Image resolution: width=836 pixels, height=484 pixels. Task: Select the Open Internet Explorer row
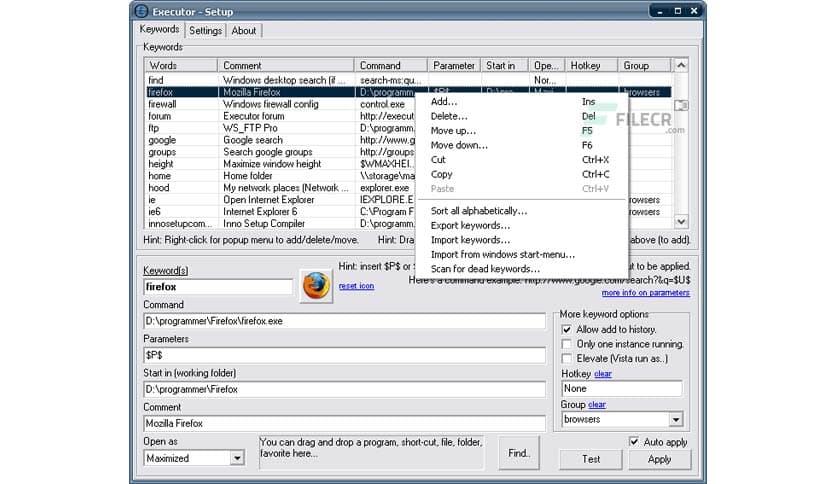(x=280, y=199)
